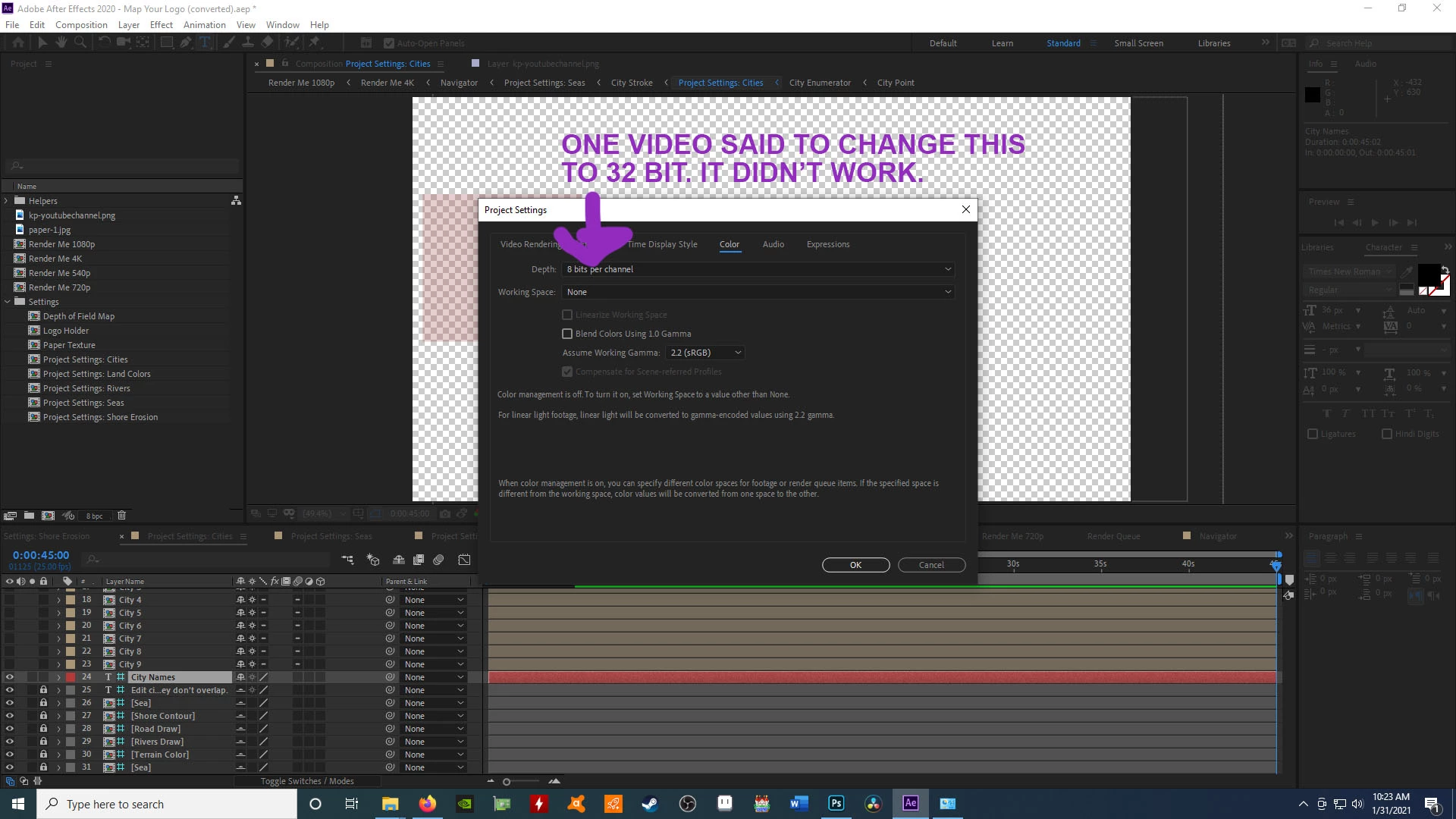Create a new composition from Project panel
Viewport: 1456px width, 819px height.
[48, 516]
